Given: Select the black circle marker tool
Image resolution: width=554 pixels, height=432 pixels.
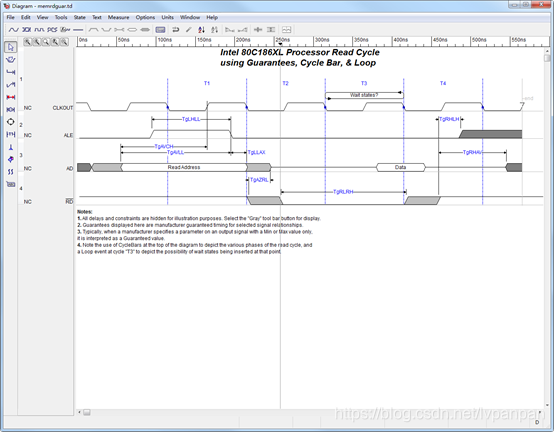Looking at the screenshot, I should point(11,122).
